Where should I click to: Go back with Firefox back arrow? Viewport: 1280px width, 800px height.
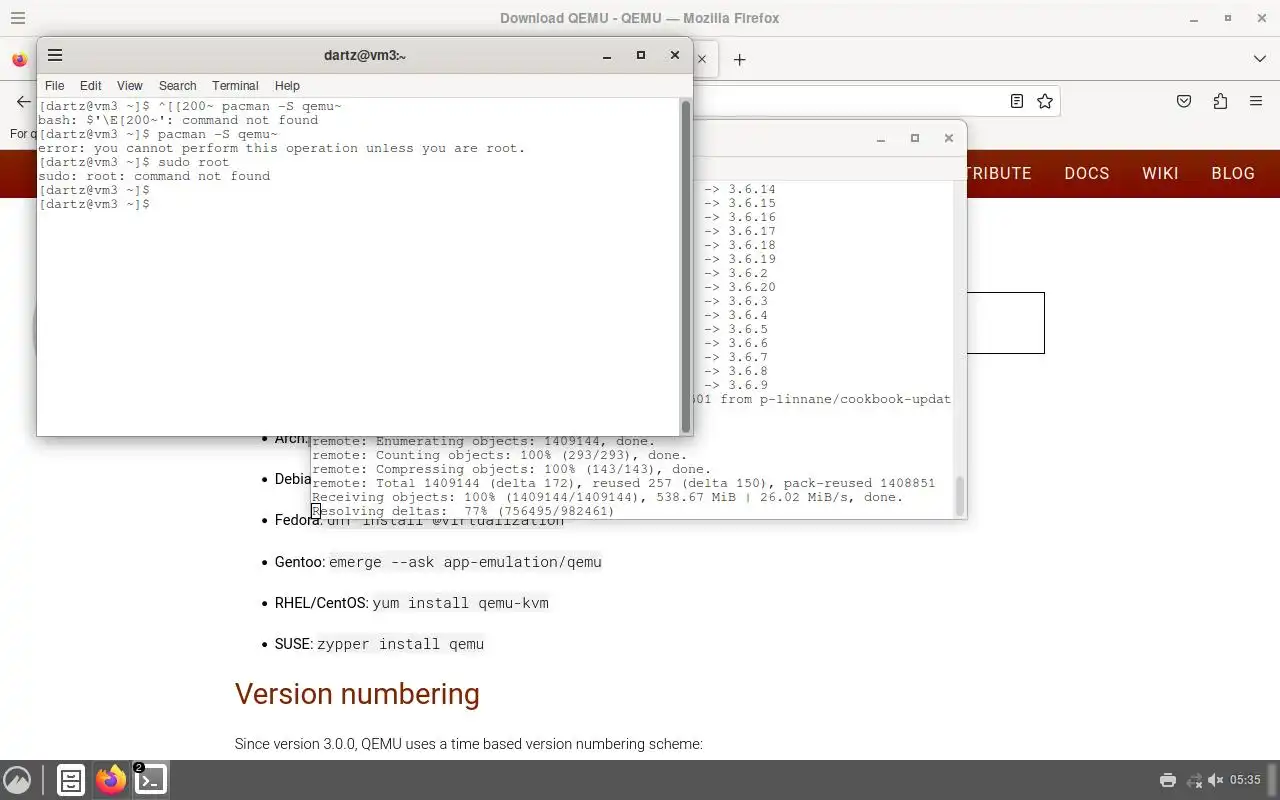(23, 101)
